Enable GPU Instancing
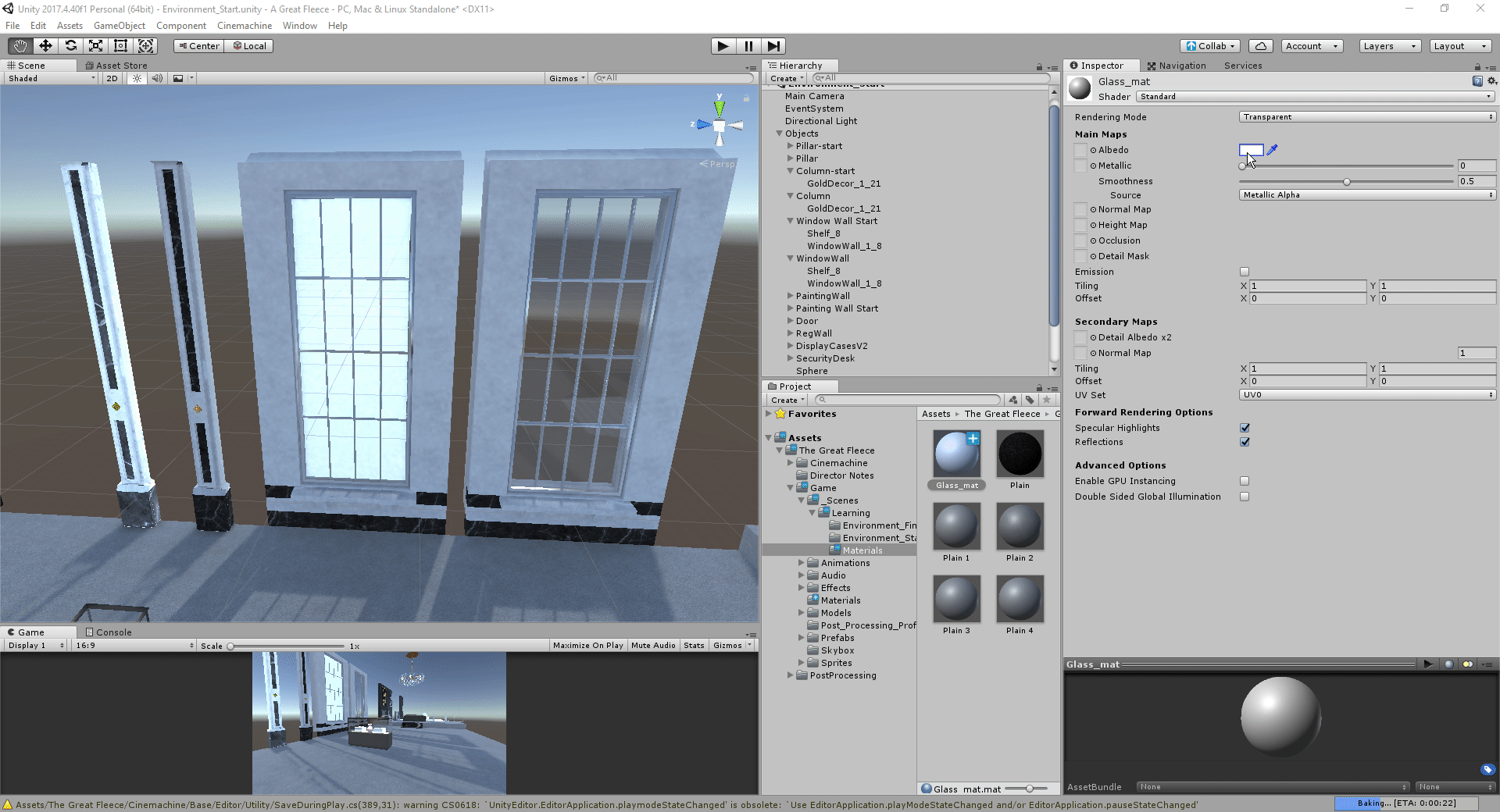Screen dimensions: 1500x812 [x=1245, y=481]
